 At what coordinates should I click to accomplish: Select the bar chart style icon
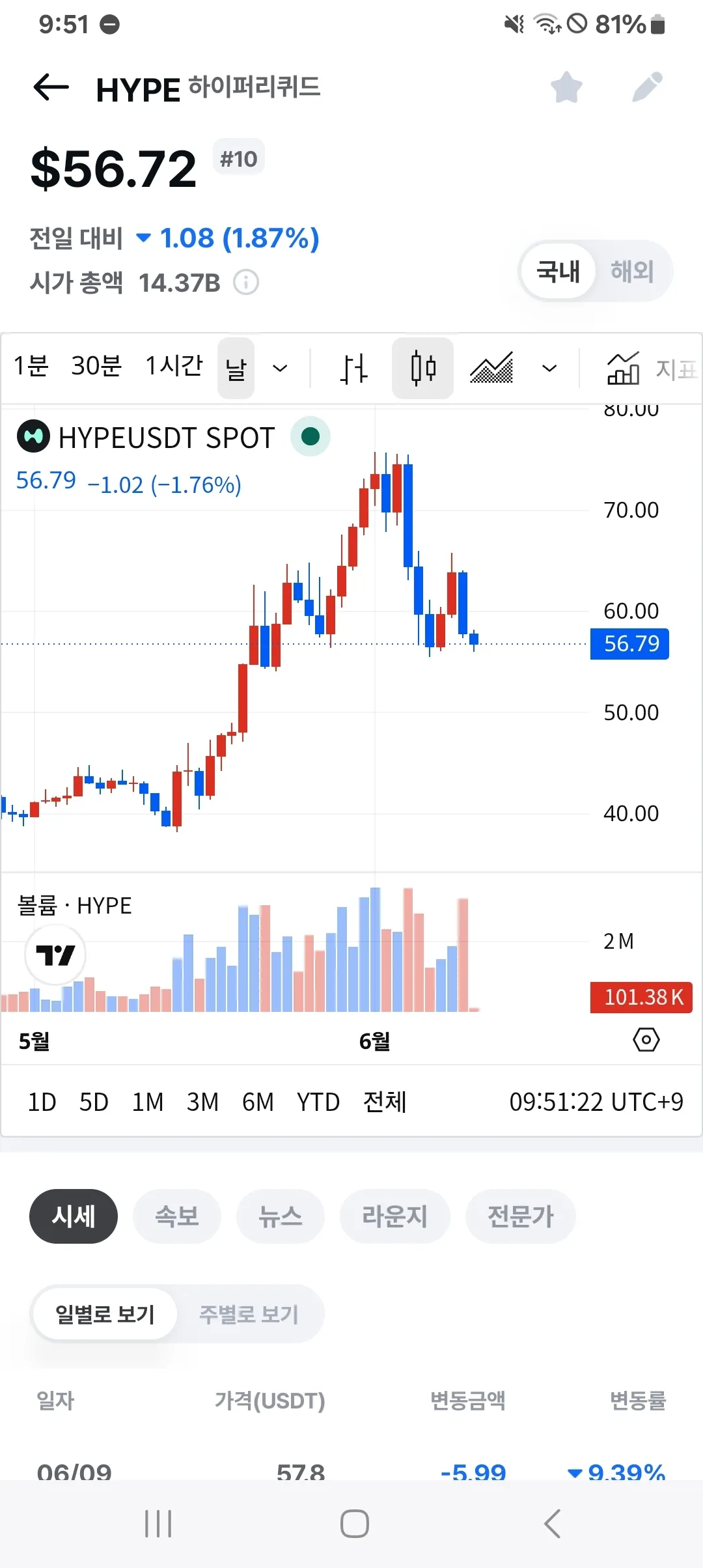353,369
